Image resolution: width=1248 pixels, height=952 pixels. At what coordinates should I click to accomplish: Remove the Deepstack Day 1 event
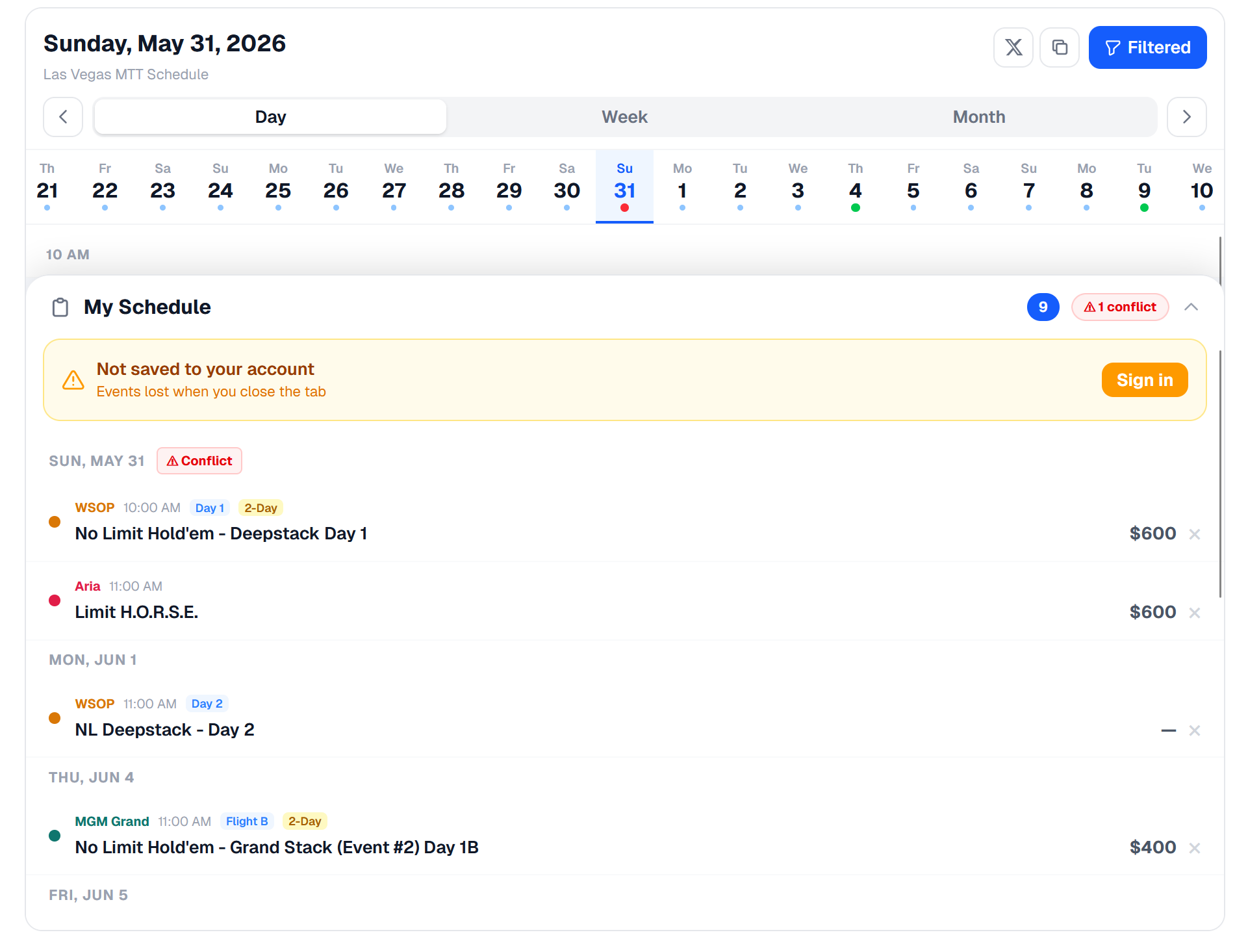[x=1194, y=534]
